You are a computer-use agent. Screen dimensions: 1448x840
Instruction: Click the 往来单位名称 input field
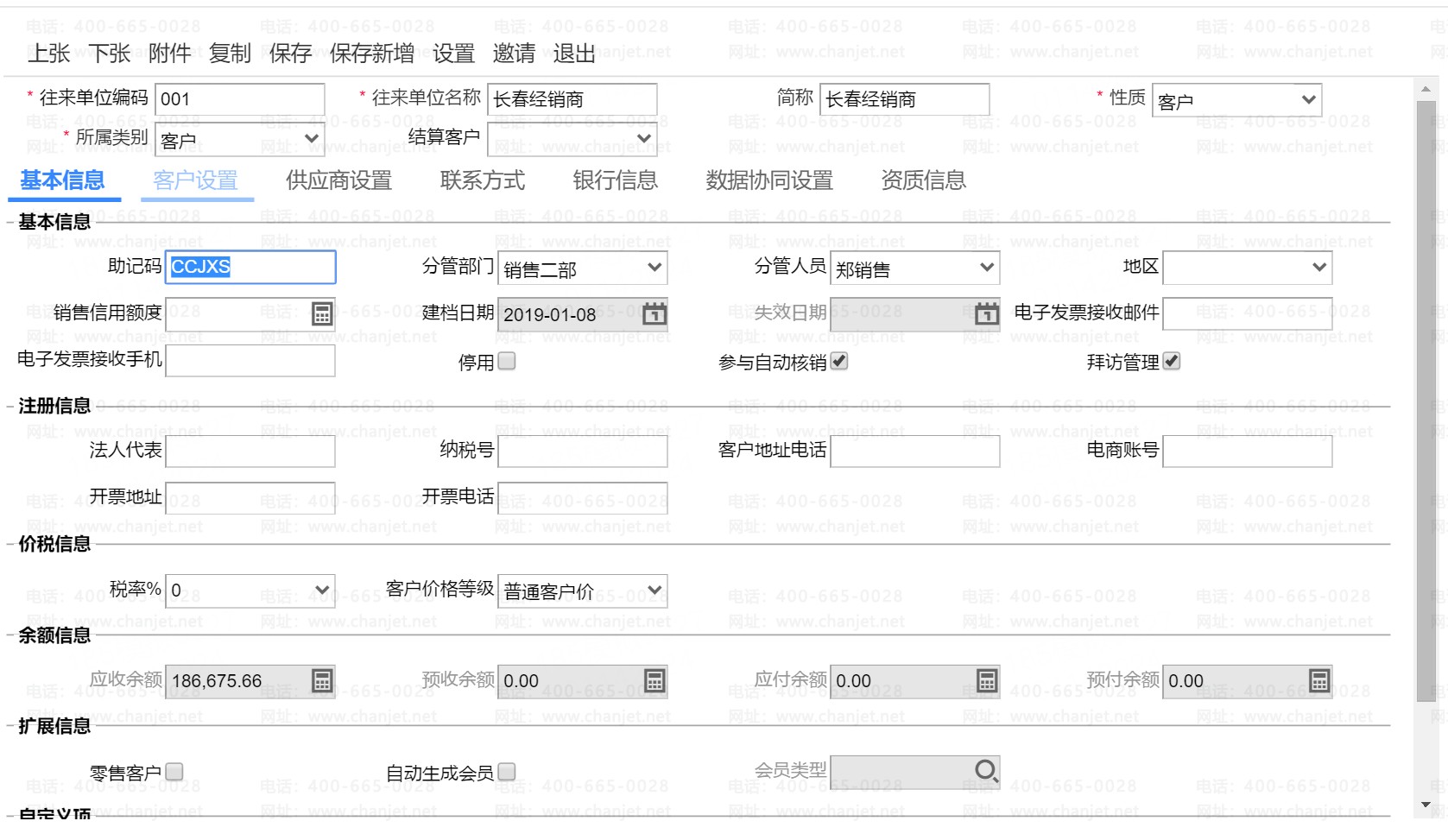tap(572, 99)
